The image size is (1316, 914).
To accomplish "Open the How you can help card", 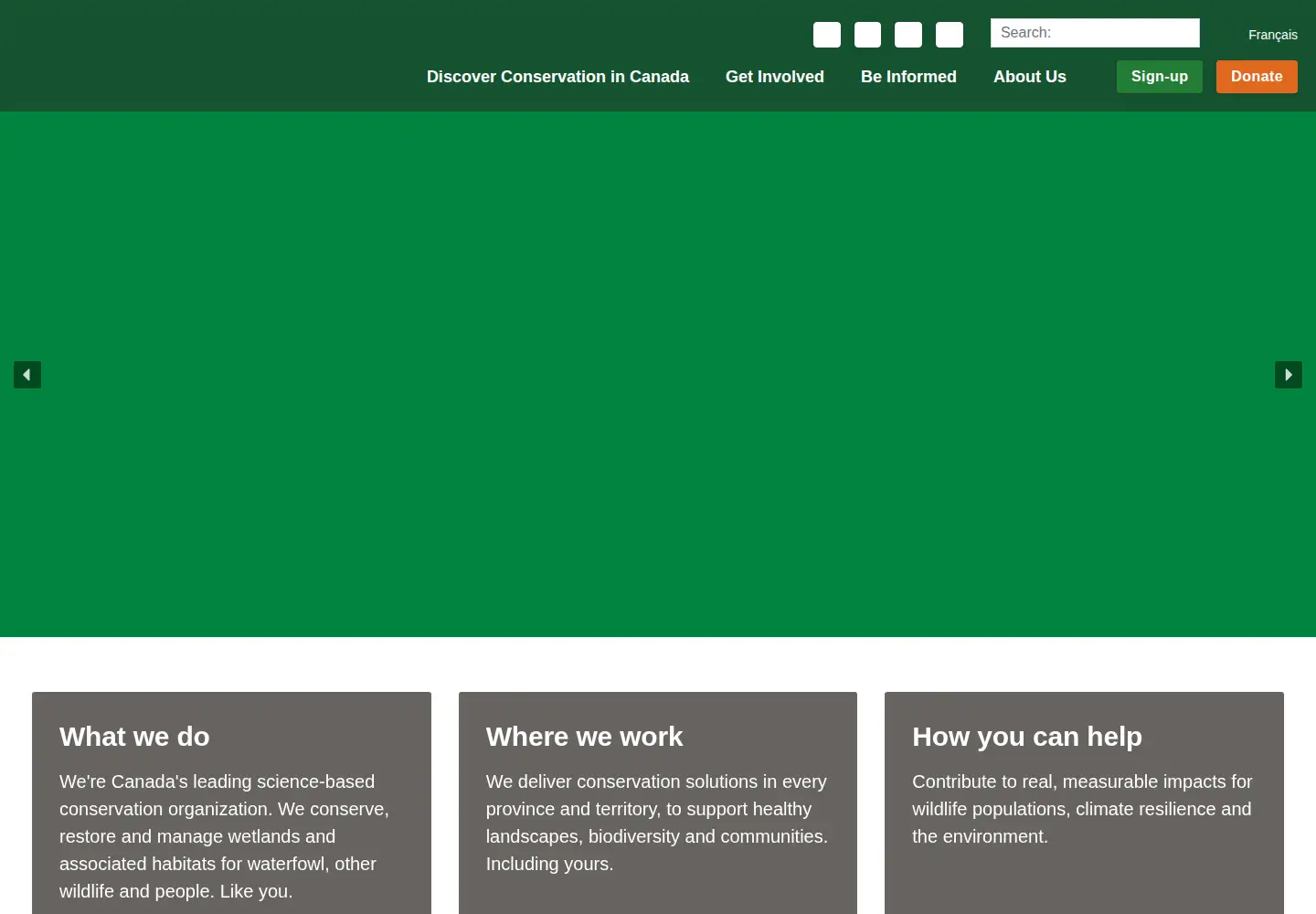I will [1084, 802].
